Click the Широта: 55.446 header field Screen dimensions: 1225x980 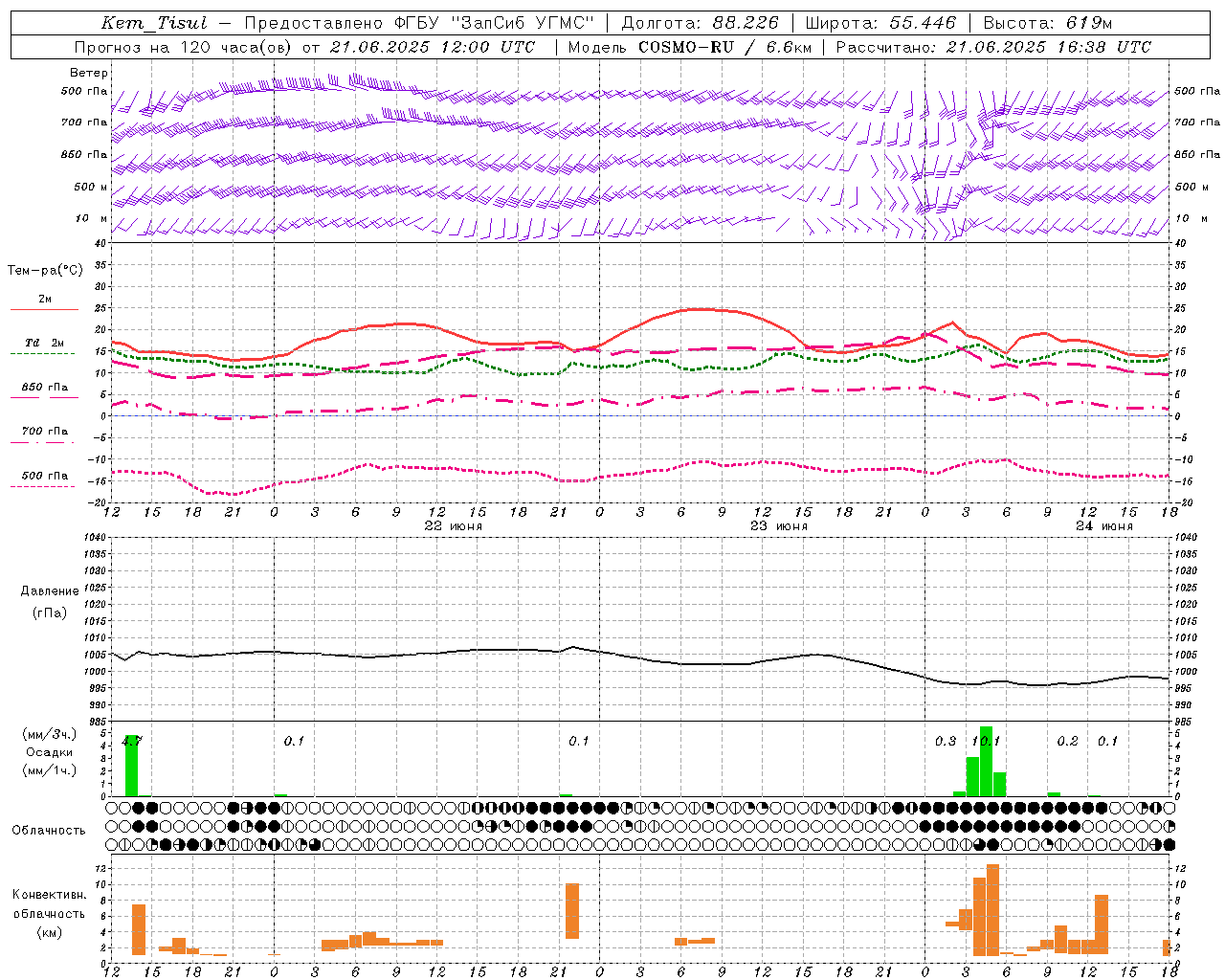(880, 23)
